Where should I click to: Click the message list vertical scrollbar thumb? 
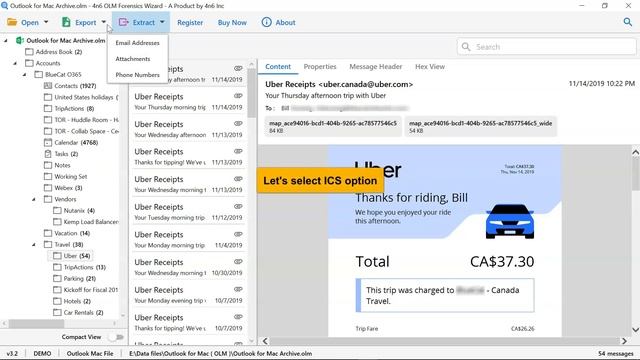pos(251,93)
